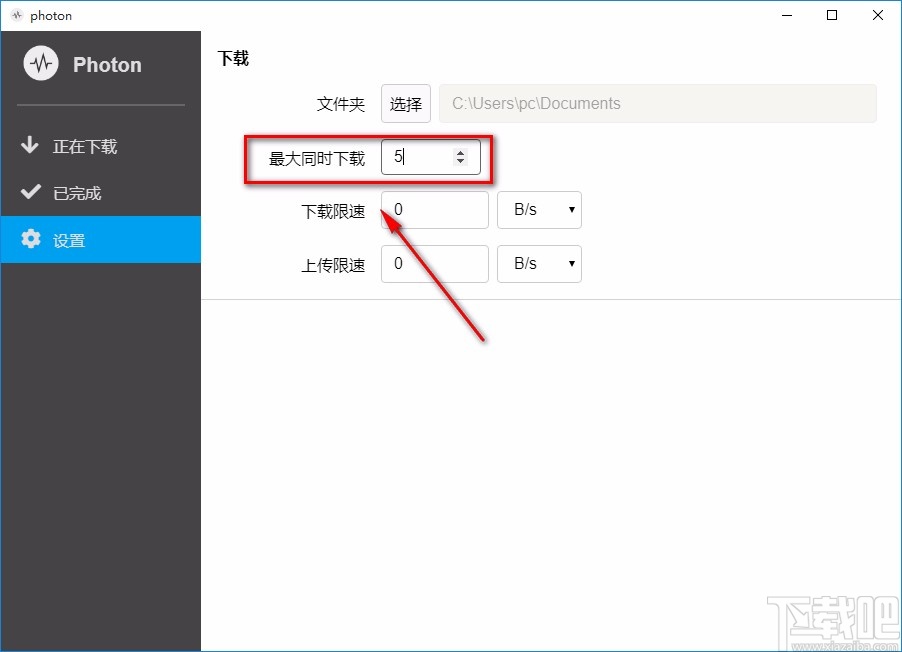Click the 下载 page heading

point(233,58)
